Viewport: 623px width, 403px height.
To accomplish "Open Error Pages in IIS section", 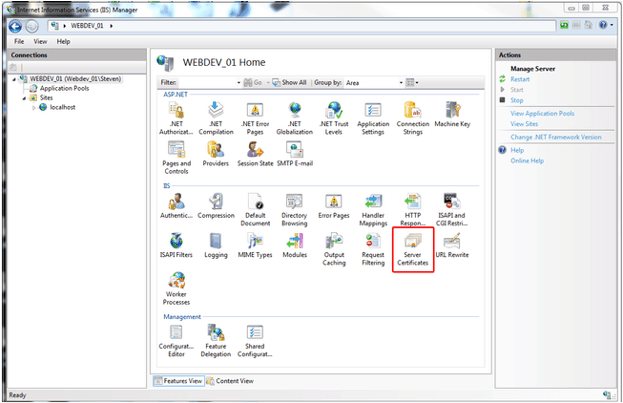I will tap(334, 206).
